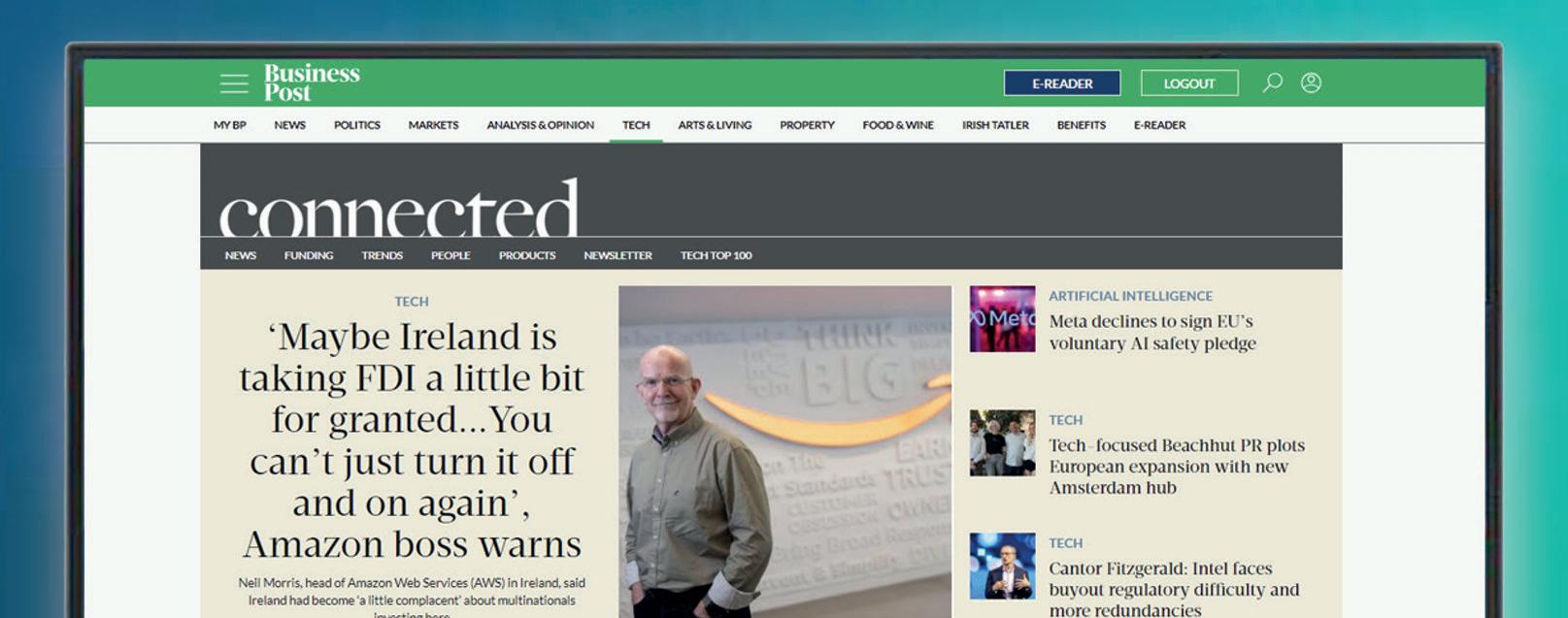Image resolution: width=1568 pixels, height=618 pixels.
Task: Click the search magnifier icon
Action: pyautogui.click(x=1272, y=83)
